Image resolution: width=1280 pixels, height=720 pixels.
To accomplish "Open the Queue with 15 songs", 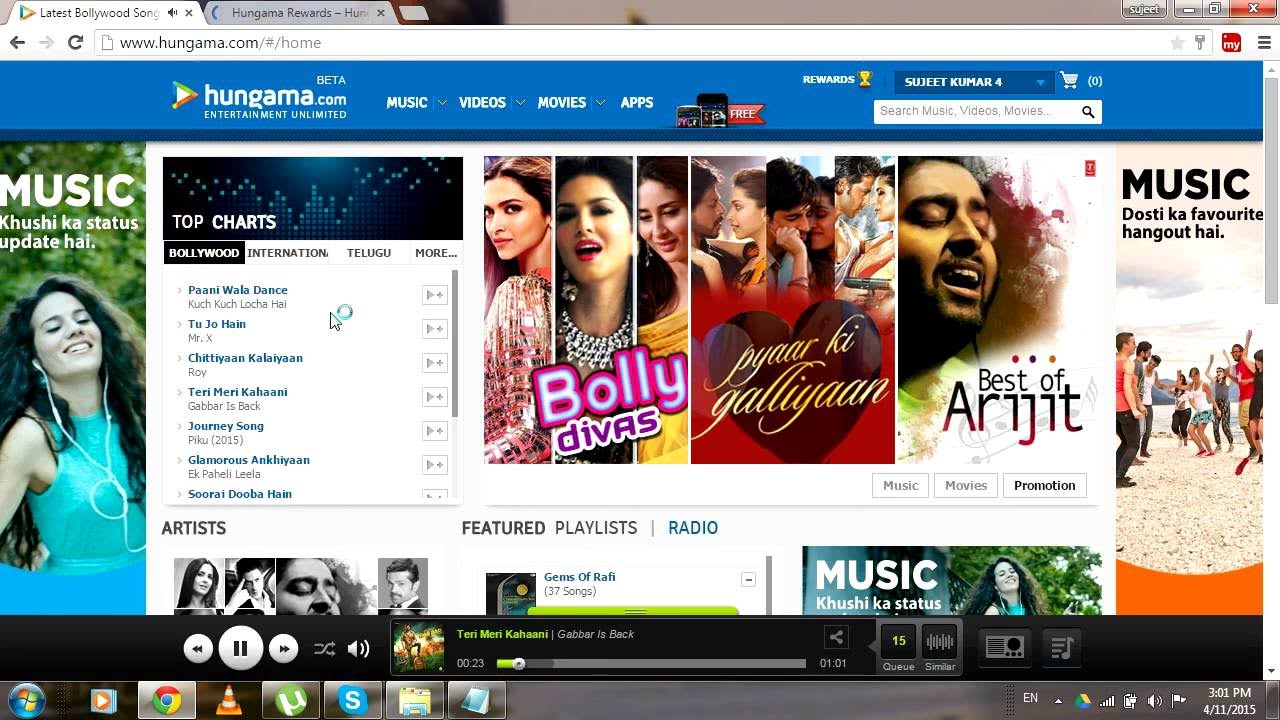I will click(898, 648).
